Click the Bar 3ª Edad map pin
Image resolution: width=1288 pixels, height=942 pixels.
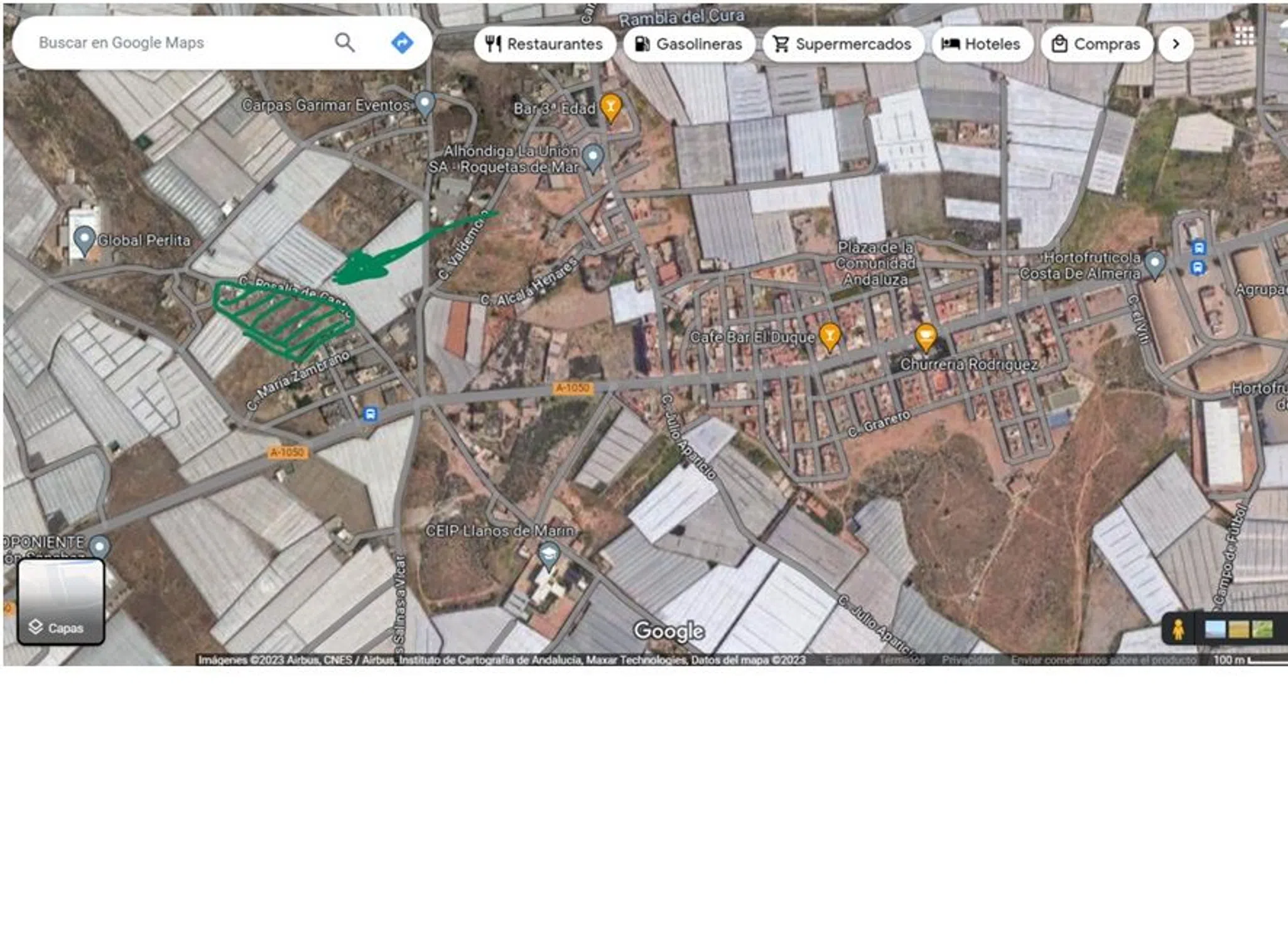610,107
